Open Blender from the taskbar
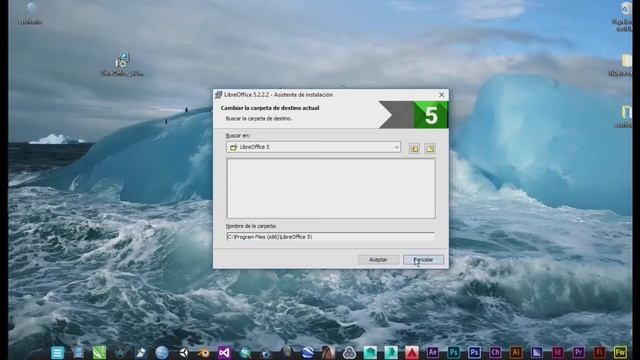Screen dimensions: 640x360 (x=203, y=352)
